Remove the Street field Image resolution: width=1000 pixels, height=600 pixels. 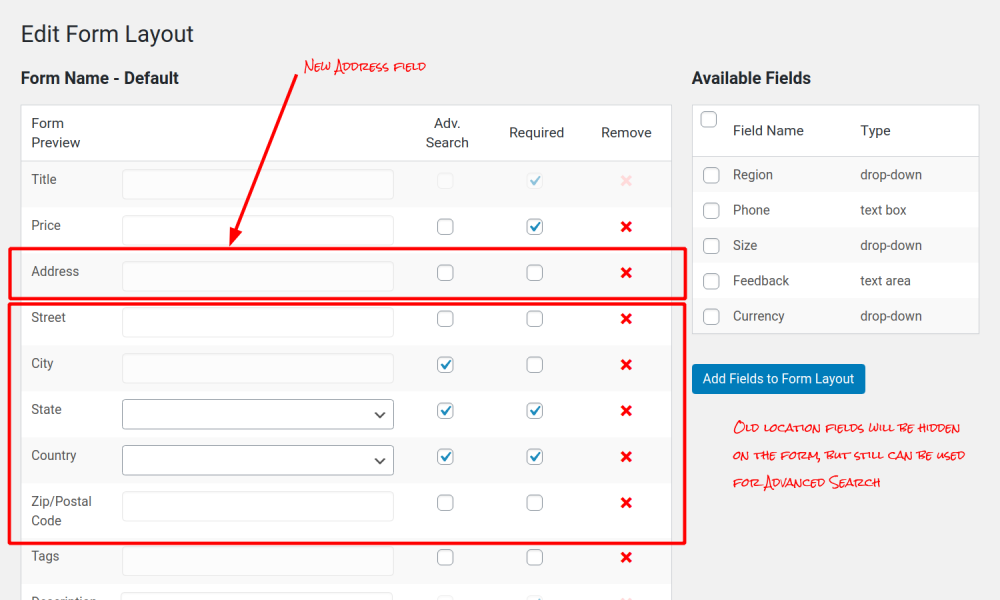pos(626,318)
